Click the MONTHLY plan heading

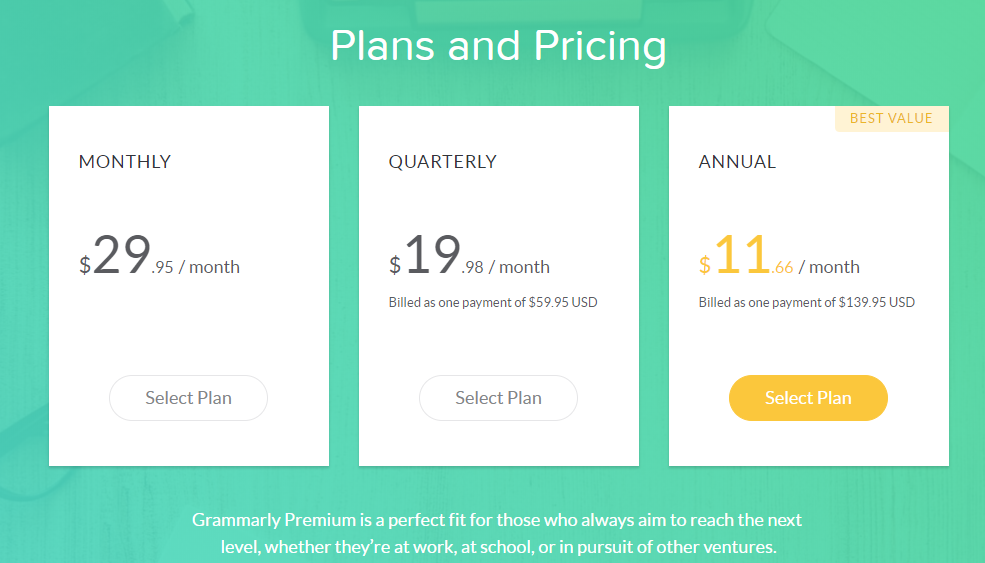point(125,161)
